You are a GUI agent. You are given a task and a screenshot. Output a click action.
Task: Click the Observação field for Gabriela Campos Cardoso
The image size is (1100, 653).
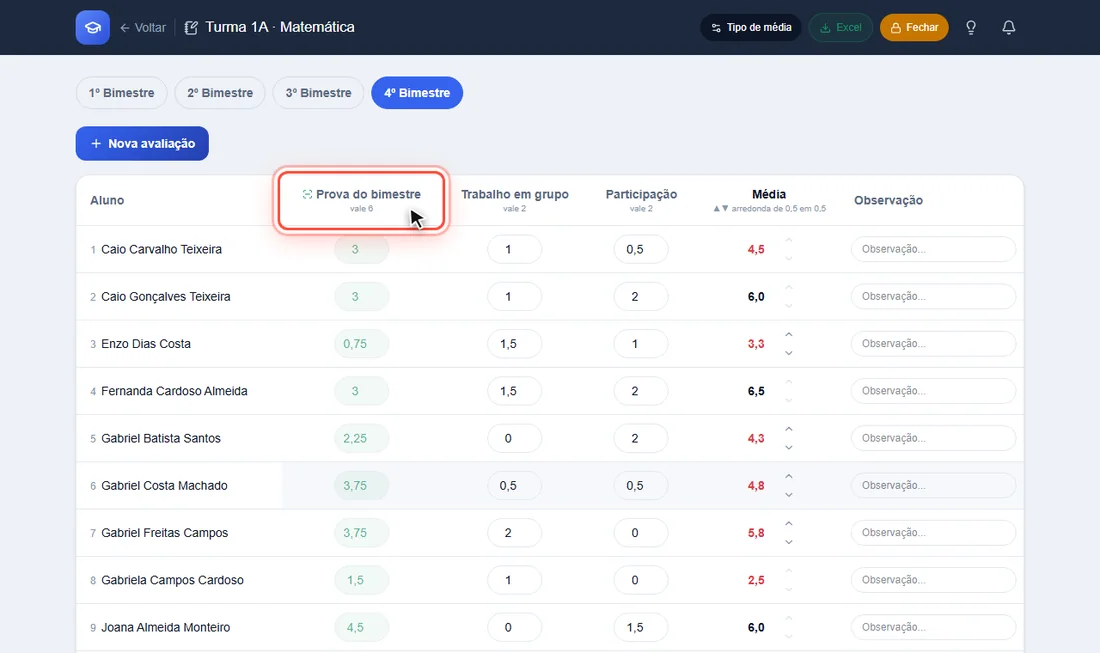coord(933,580)
